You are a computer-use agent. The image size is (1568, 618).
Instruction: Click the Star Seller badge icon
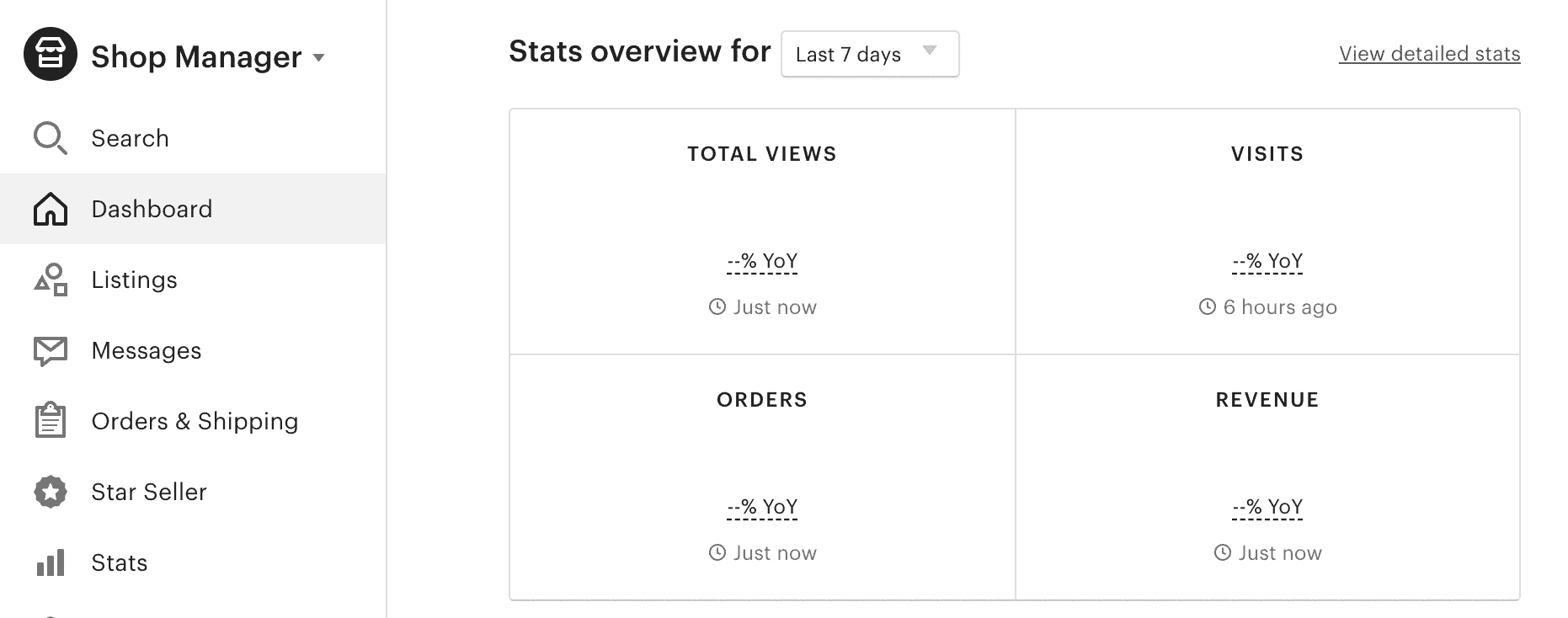tap(51, 492)
